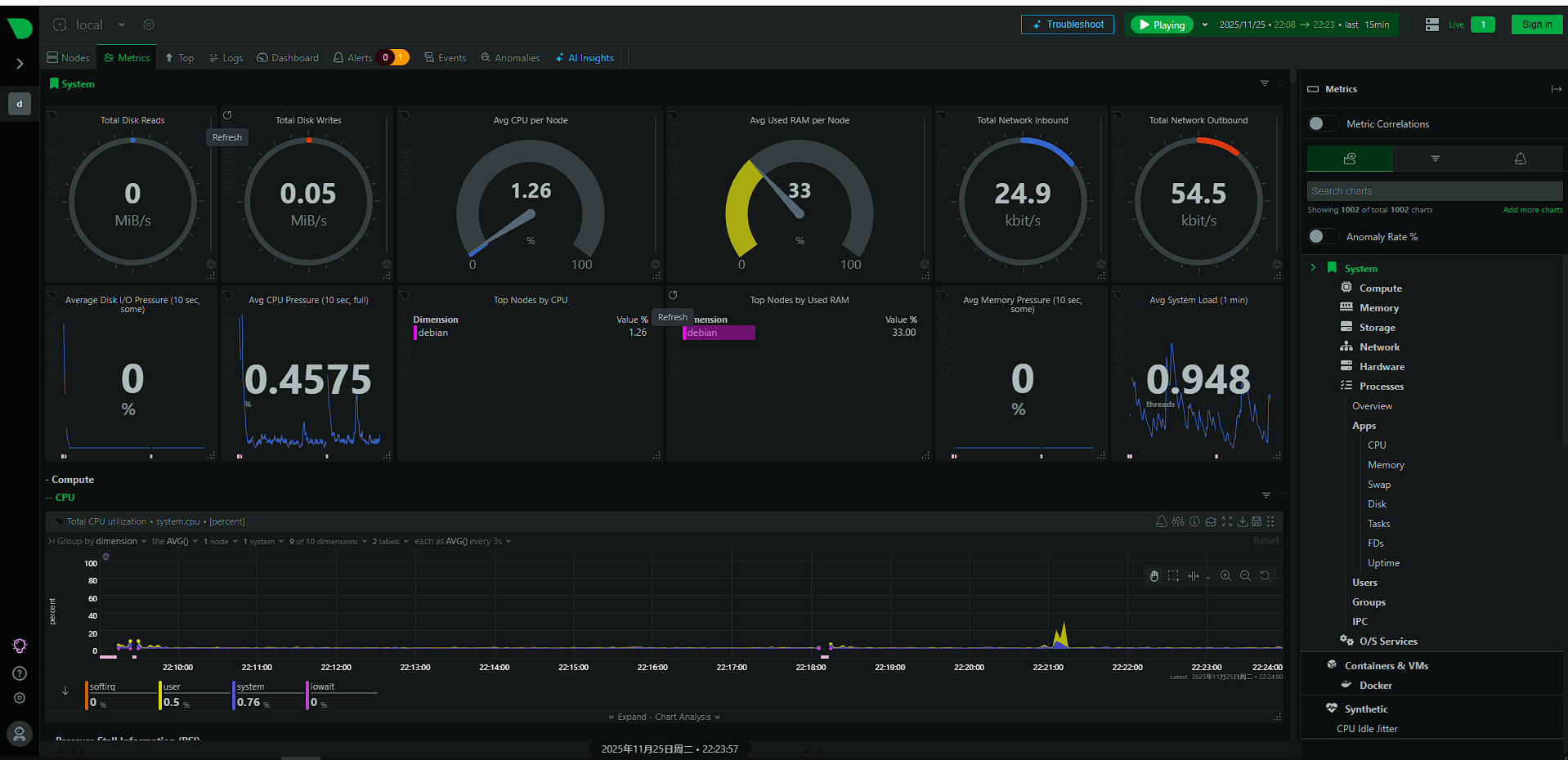Switch to the Logs tab
1568x760 pixels.
pyautogui.click(x=226, y=58)
